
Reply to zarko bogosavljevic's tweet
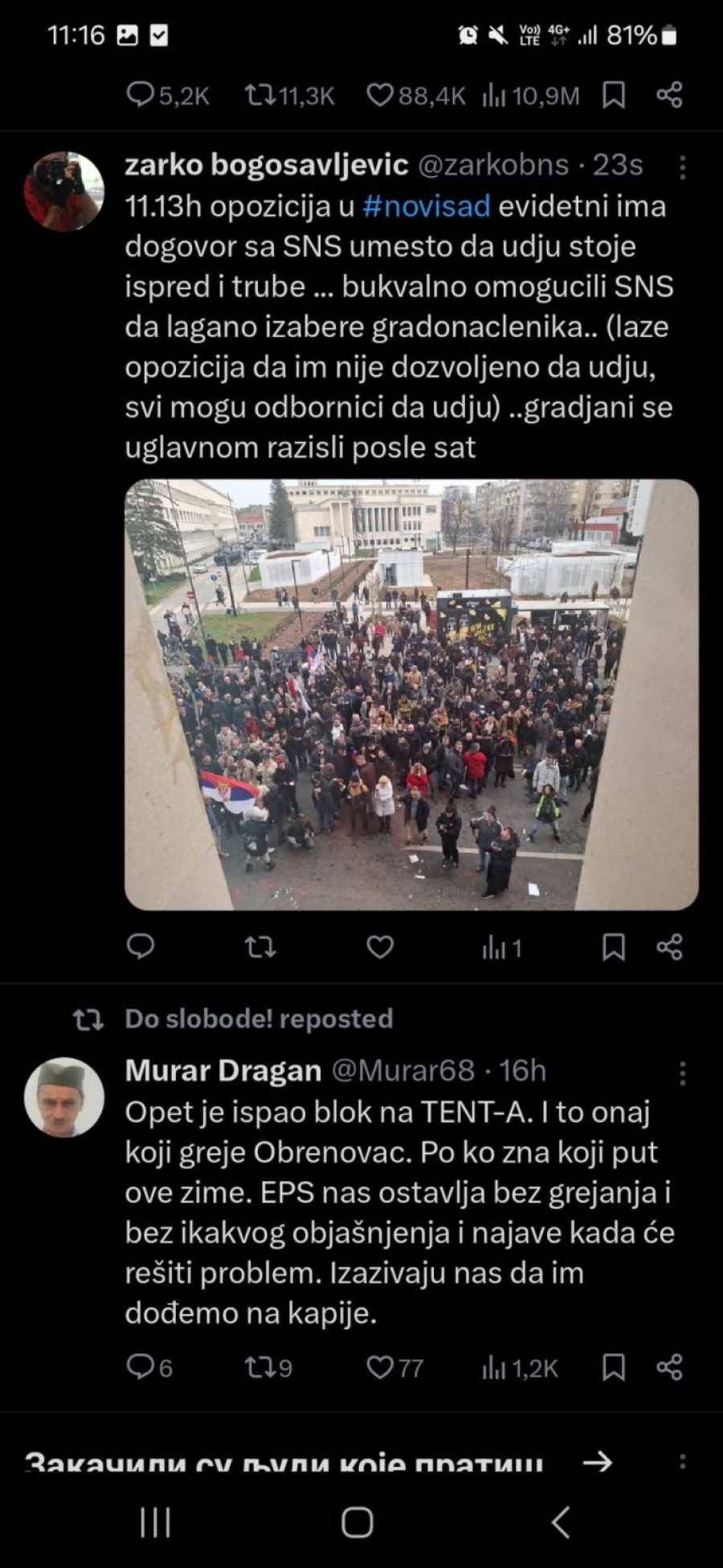tap(141, 947)
